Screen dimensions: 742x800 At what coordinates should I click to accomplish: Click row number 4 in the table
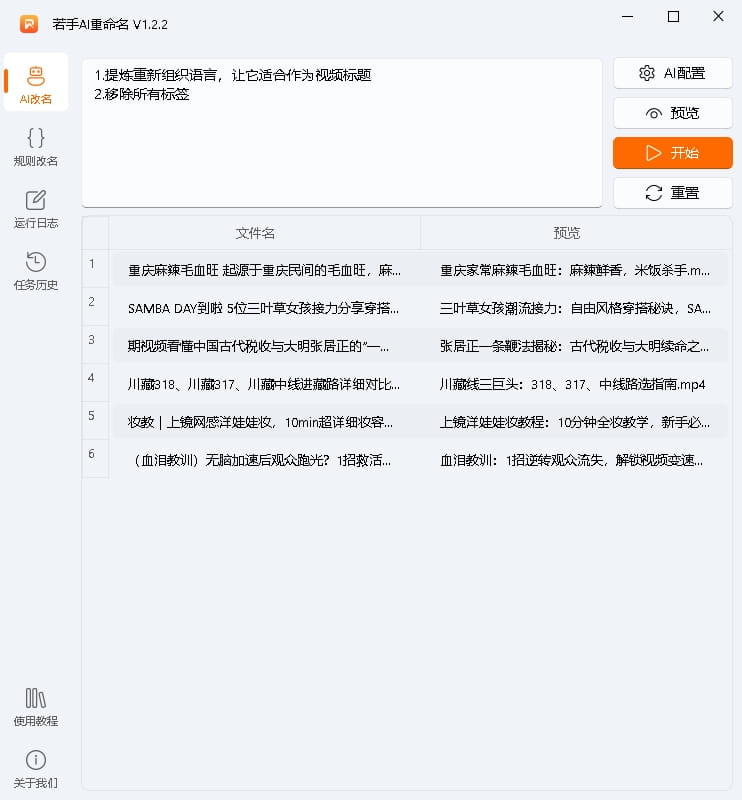[x=95, y=382]
